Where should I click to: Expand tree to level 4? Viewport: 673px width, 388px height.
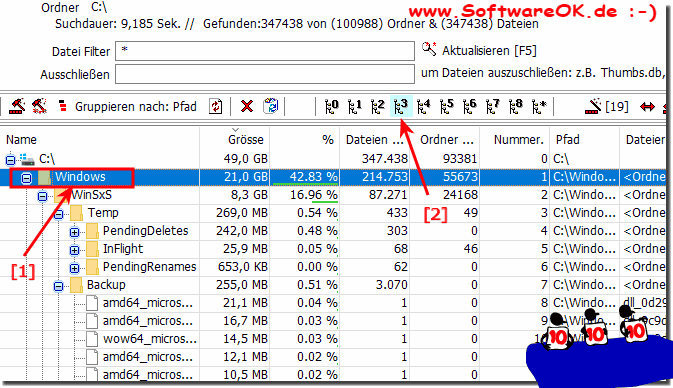424,106
